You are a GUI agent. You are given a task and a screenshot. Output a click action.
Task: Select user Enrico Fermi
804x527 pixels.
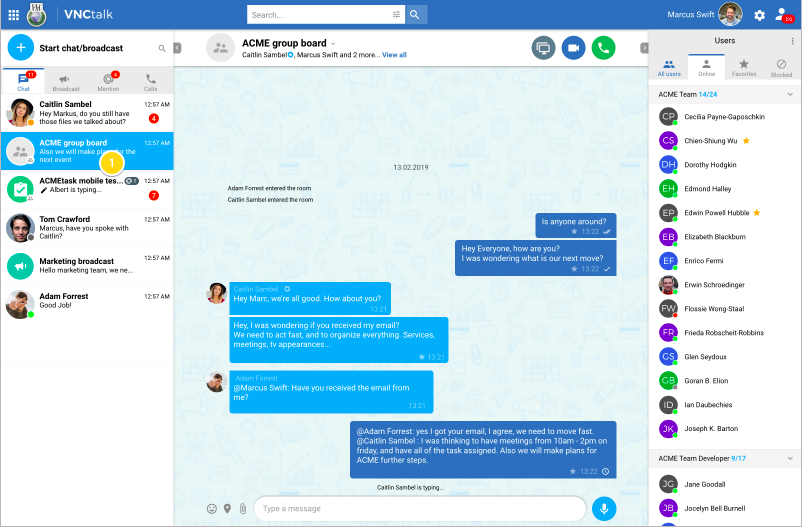click(x=724, y=261)
